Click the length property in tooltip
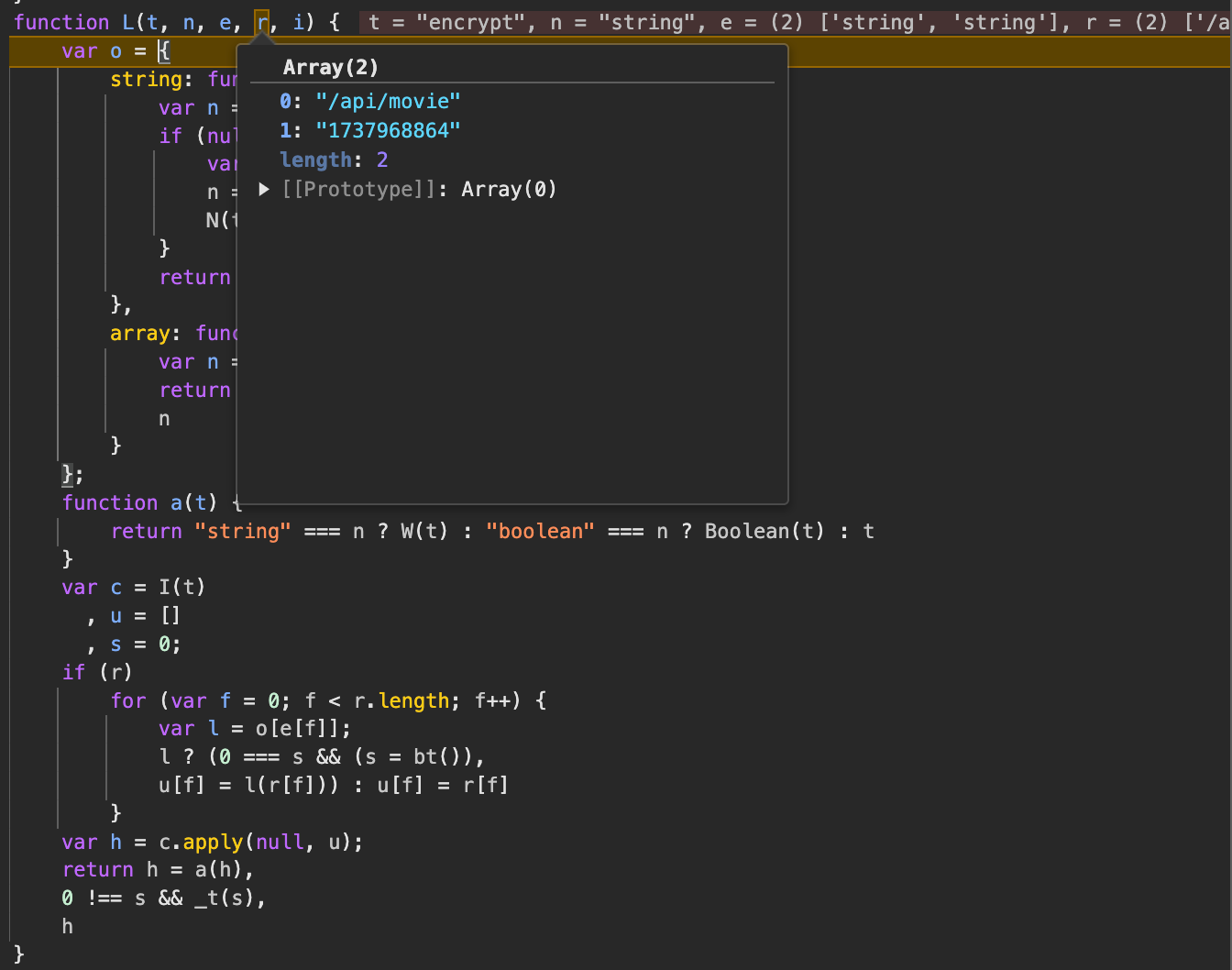This screenshot has width=1232, height=970. [x=315, y=160]
